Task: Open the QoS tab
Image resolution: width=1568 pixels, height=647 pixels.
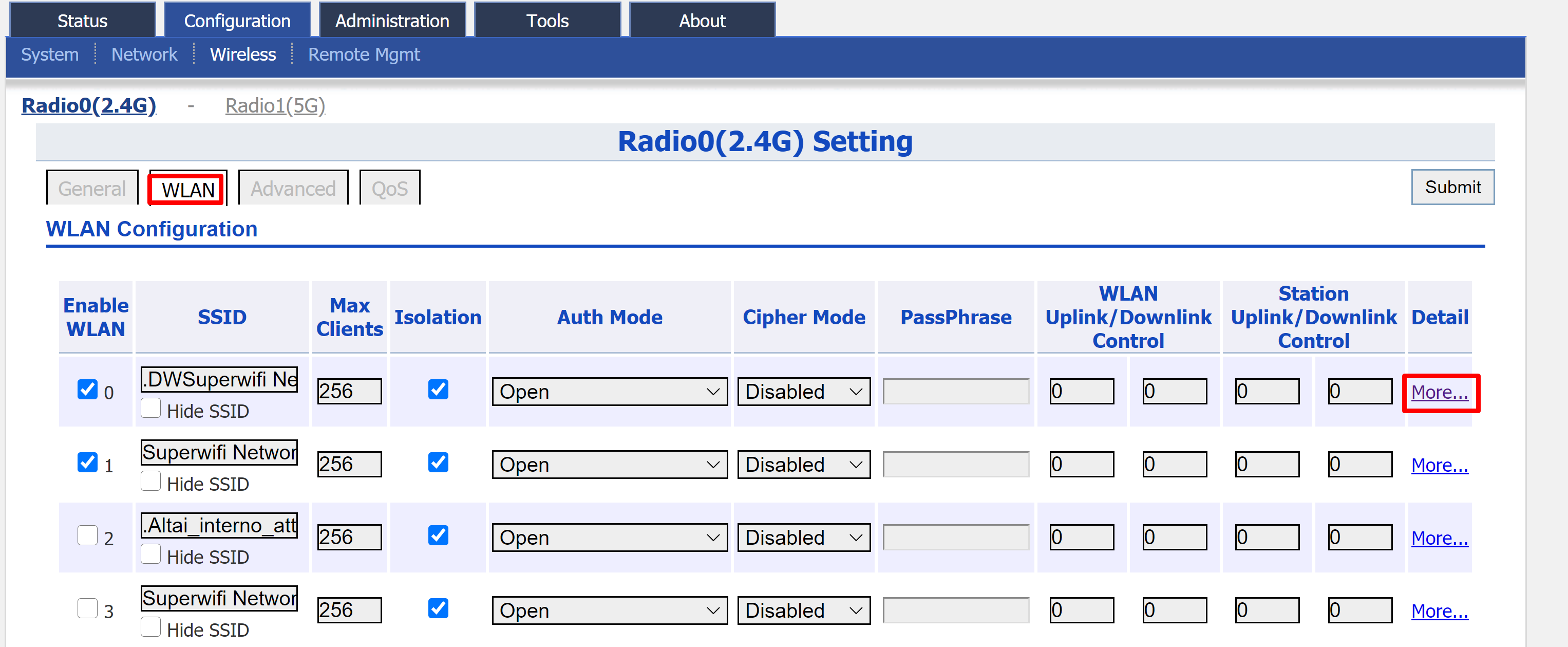Action: (390, 189)
